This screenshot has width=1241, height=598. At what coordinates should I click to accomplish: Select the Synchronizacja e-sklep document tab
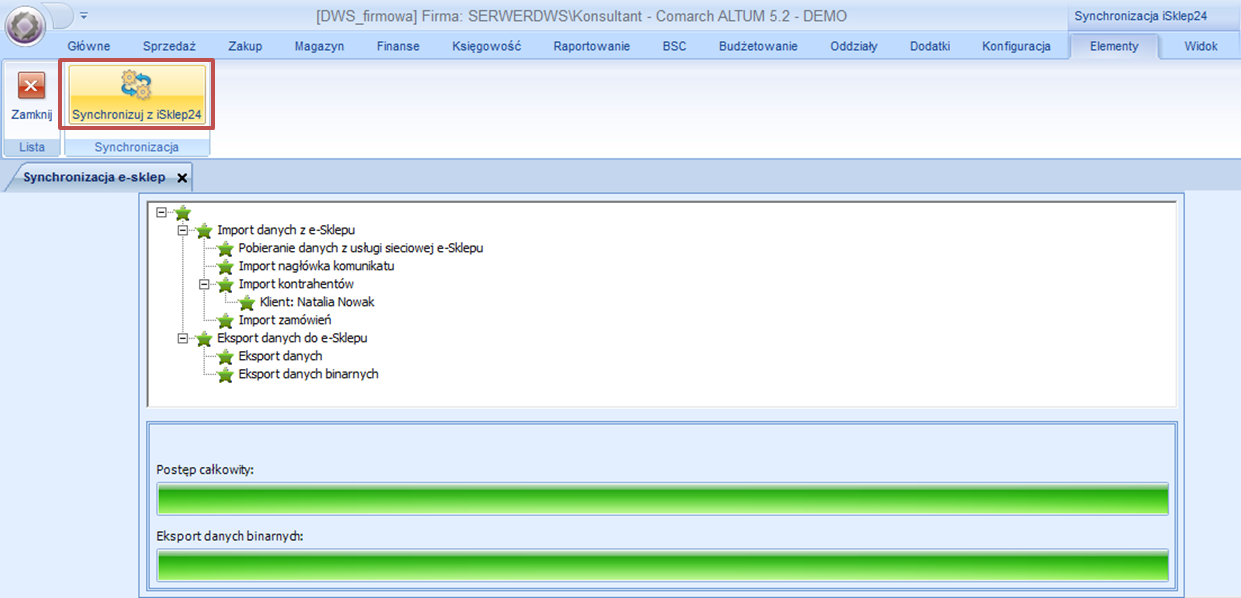pos(94,177)
